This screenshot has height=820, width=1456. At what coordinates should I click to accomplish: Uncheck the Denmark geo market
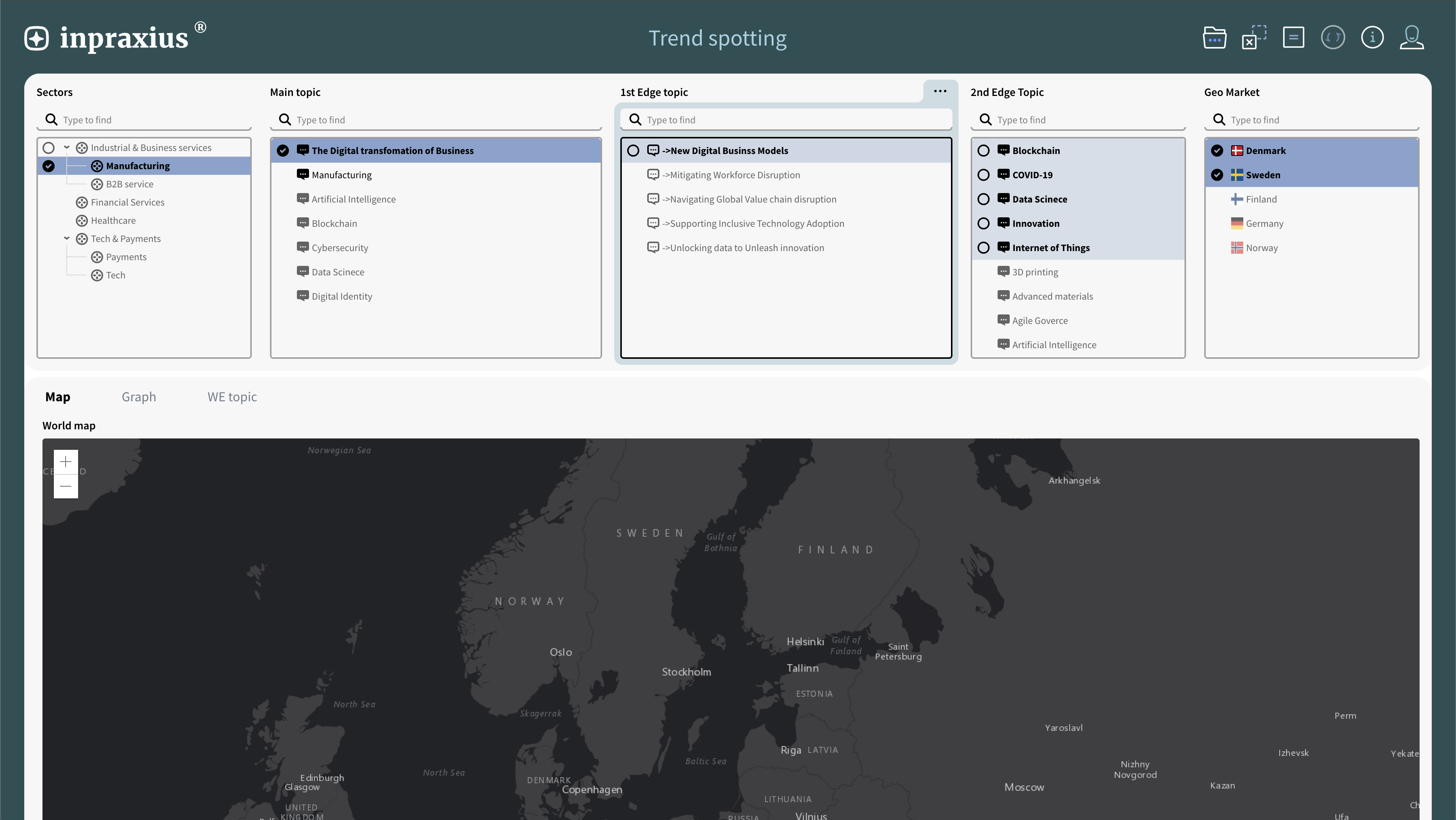1217,151
